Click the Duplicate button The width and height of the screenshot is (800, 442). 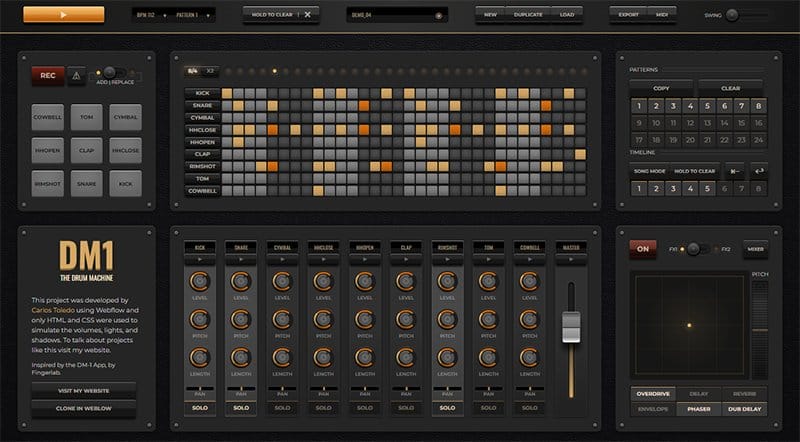tap(528, 15)
